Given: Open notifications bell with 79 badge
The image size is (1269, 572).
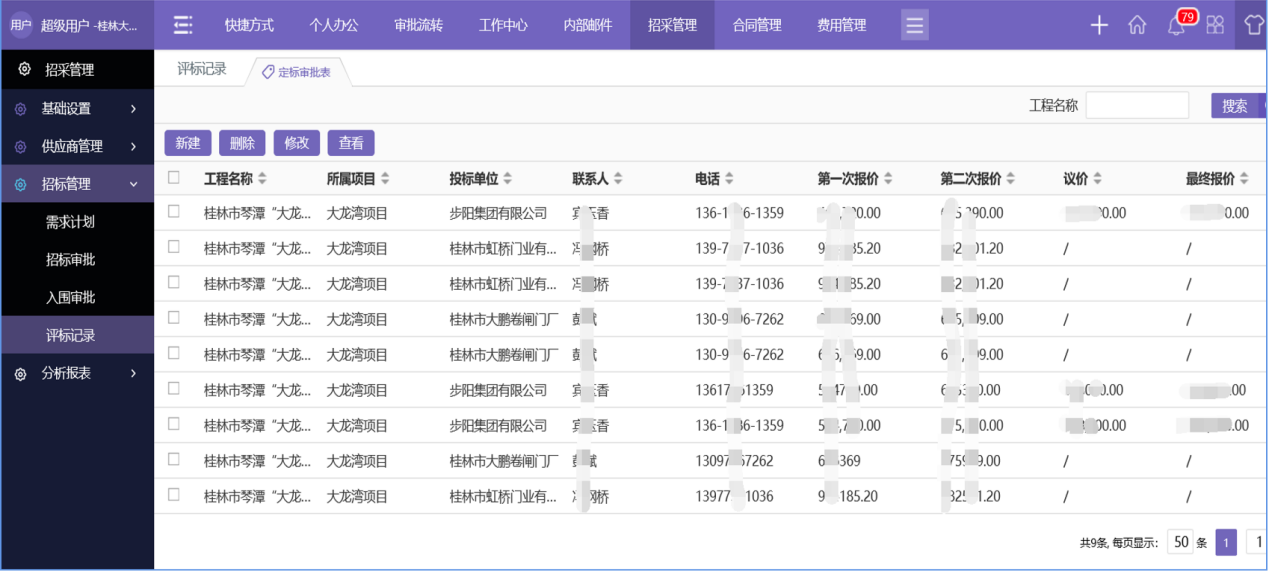Looking at the screenshot, I should click(x=1177, y=26).
